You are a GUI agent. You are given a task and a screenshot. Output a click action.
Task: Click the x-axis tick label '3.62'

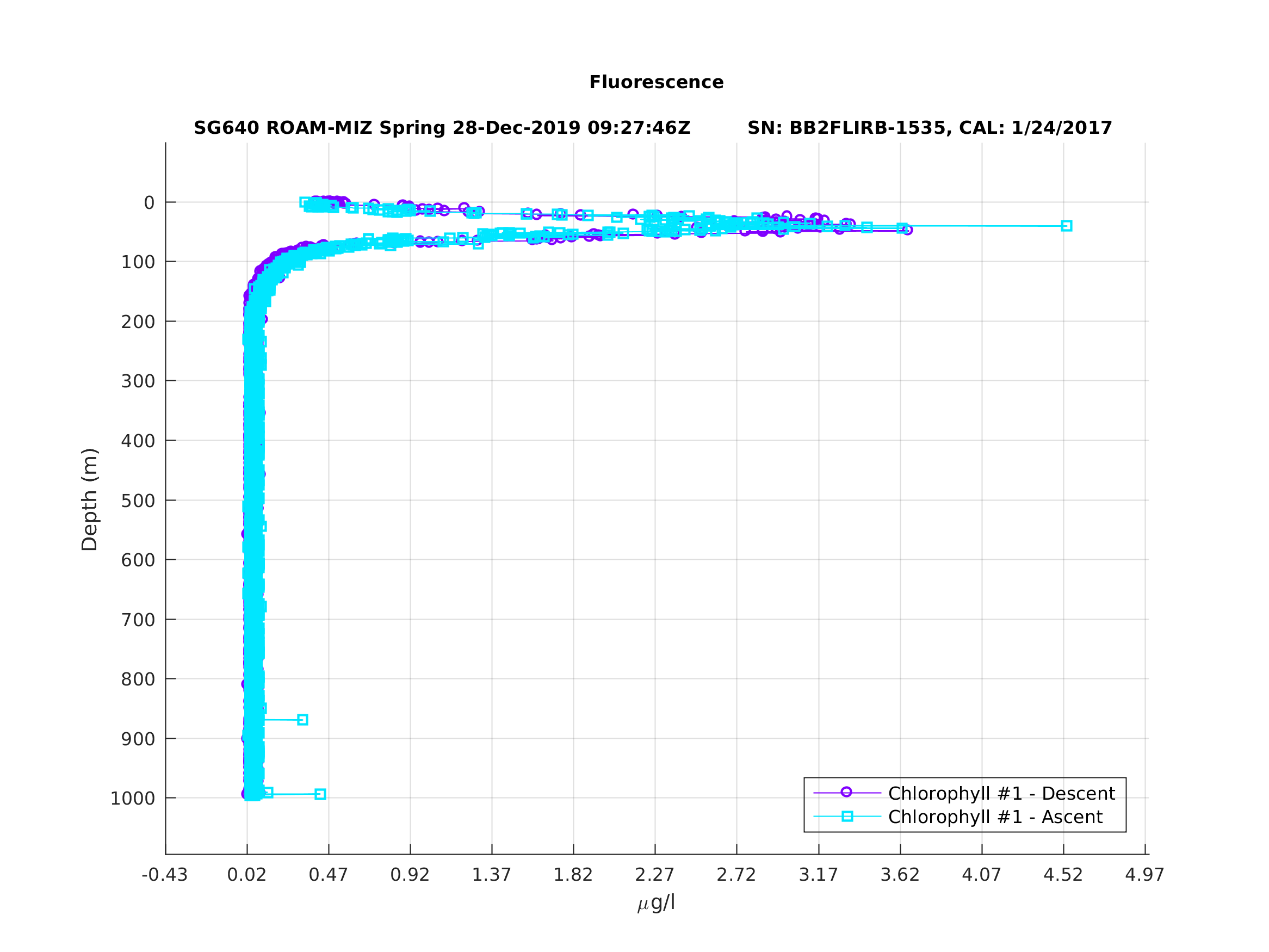click(x=900, y=875)
